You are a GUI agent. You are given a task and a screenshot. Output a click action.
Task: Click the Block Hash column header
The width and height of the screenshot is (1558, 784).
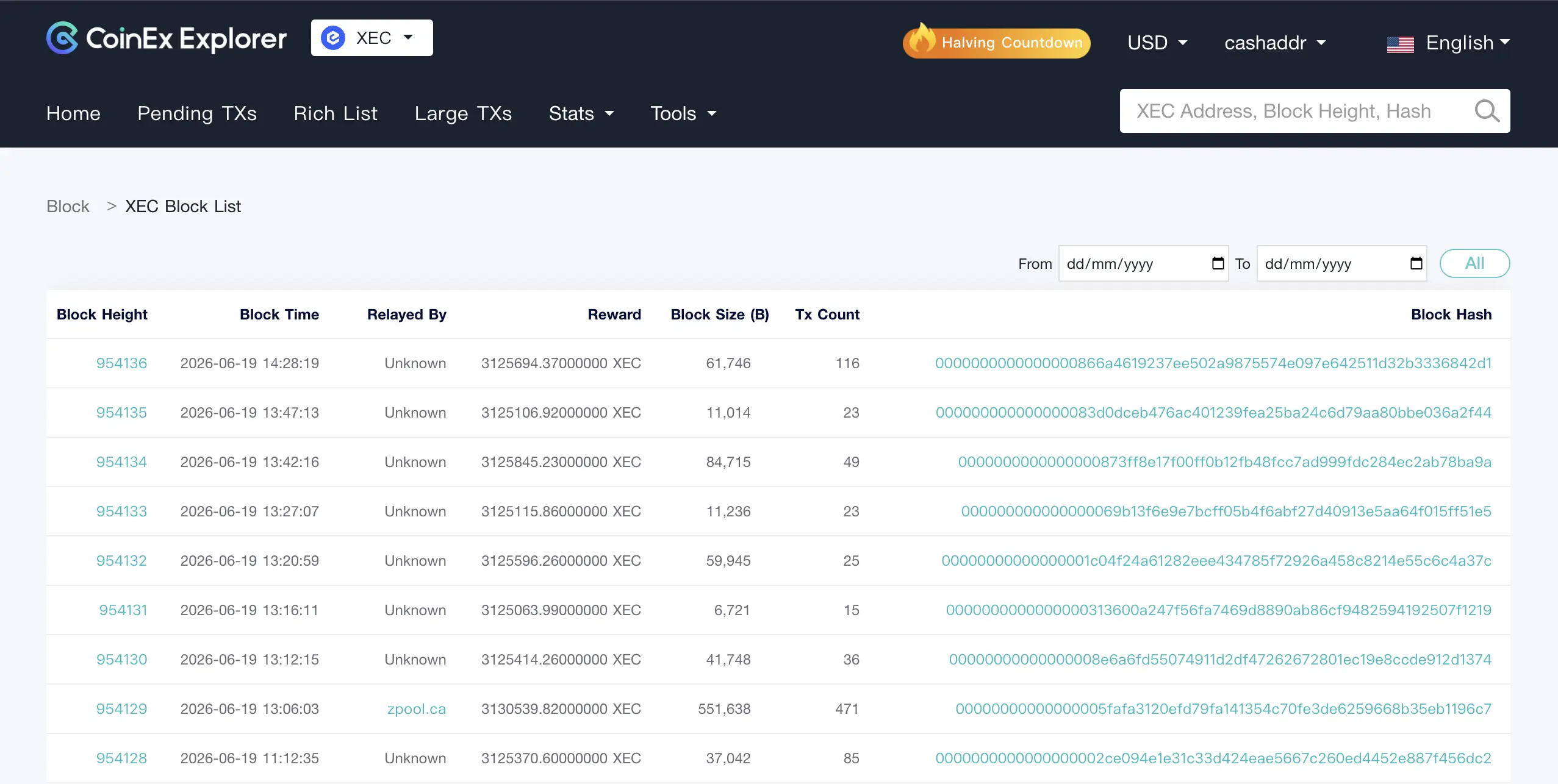pyautogui.click(x=1451, y=315)
